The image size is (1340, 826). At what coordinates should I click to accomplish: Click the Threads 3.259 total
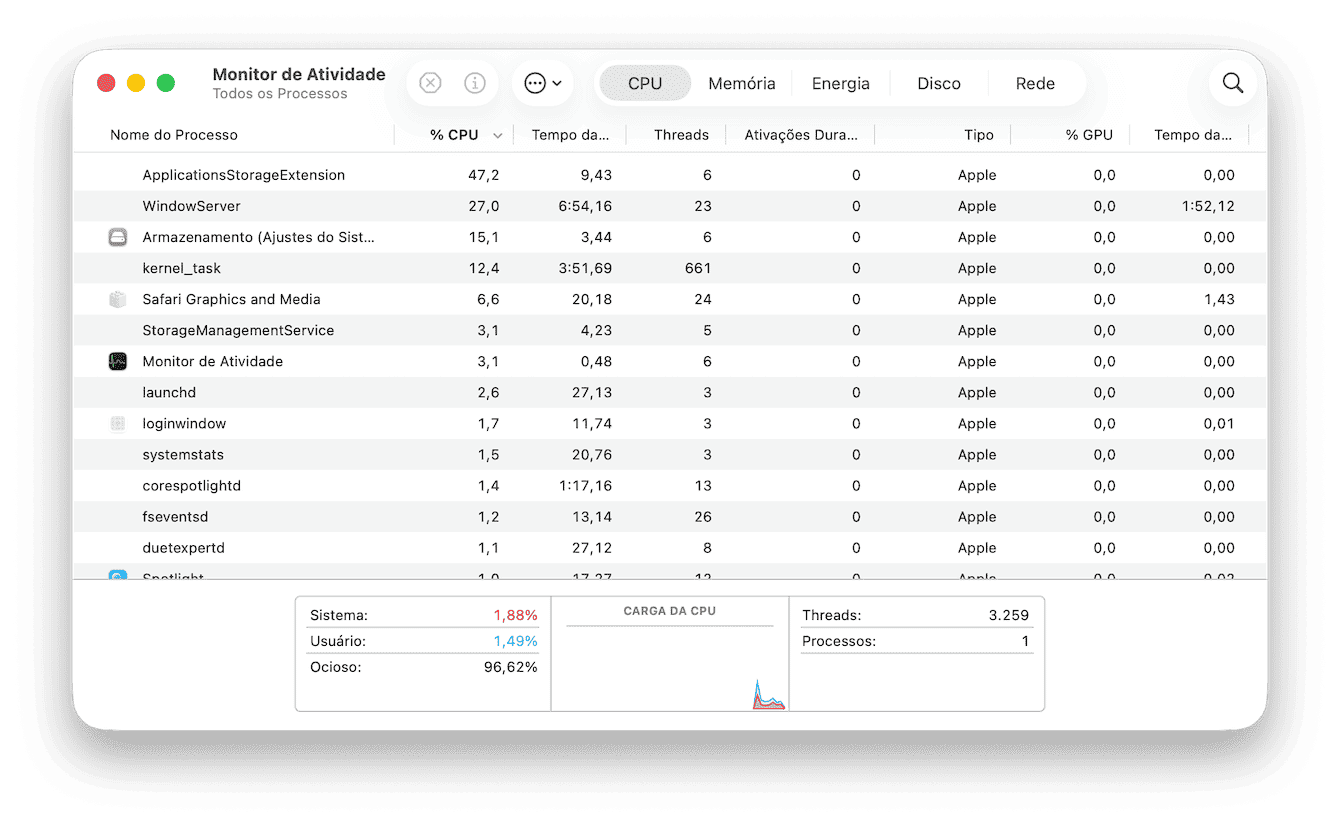pos(916,615)
